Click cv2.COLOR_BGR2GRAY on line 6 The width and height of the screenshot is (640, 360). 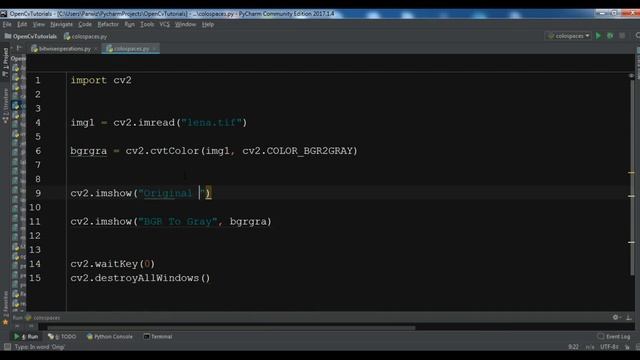click(298, 151)
